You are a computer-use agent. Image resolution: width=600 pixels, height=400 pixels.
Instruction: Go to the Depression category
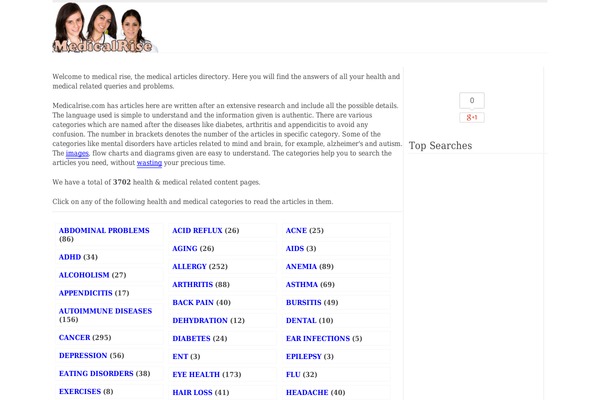click(x=83, y=356)
